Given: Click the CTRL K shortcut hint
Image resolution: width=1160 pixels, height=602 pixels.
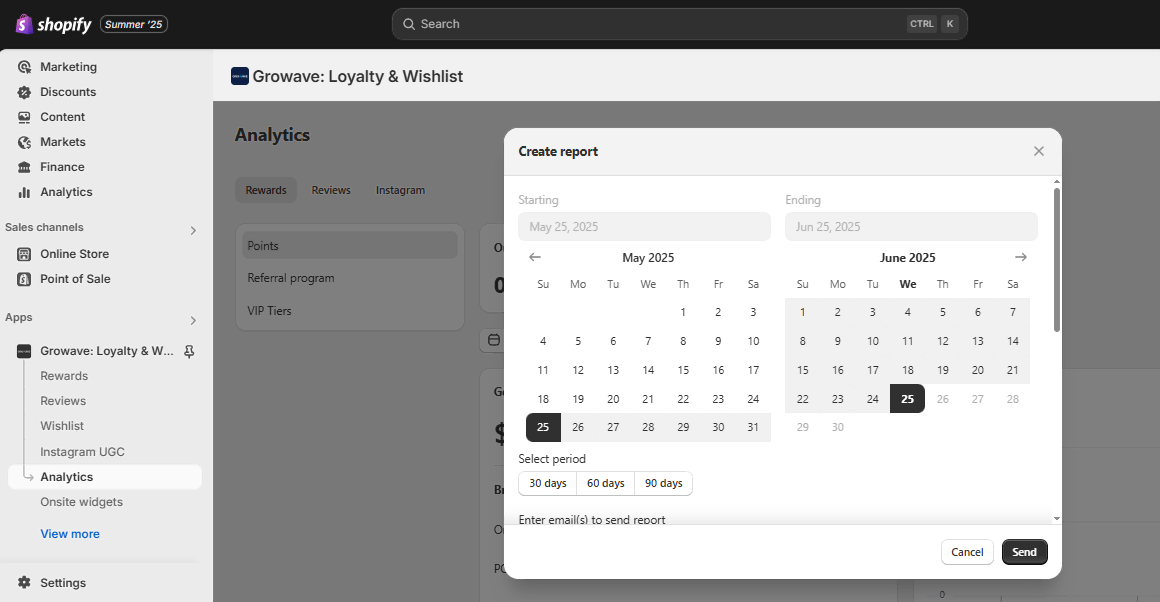Looking at the screenshot, I should coord(933,24).
